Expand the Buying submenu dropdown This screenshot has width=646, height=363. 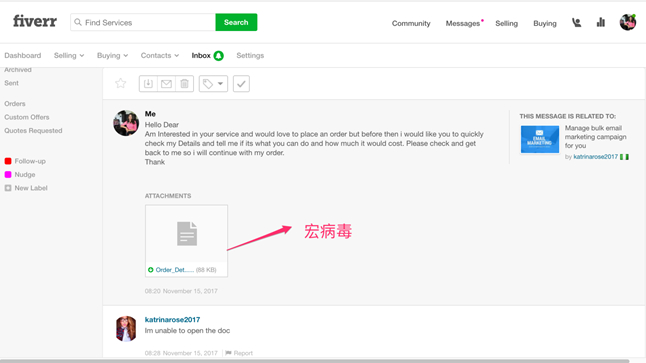pyautogui.click(x=112, y=55)
